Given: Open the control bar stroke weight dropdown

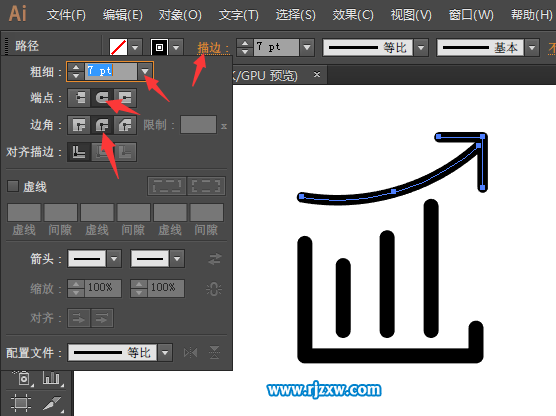Looking at the screenshot, I should (307, 47).
